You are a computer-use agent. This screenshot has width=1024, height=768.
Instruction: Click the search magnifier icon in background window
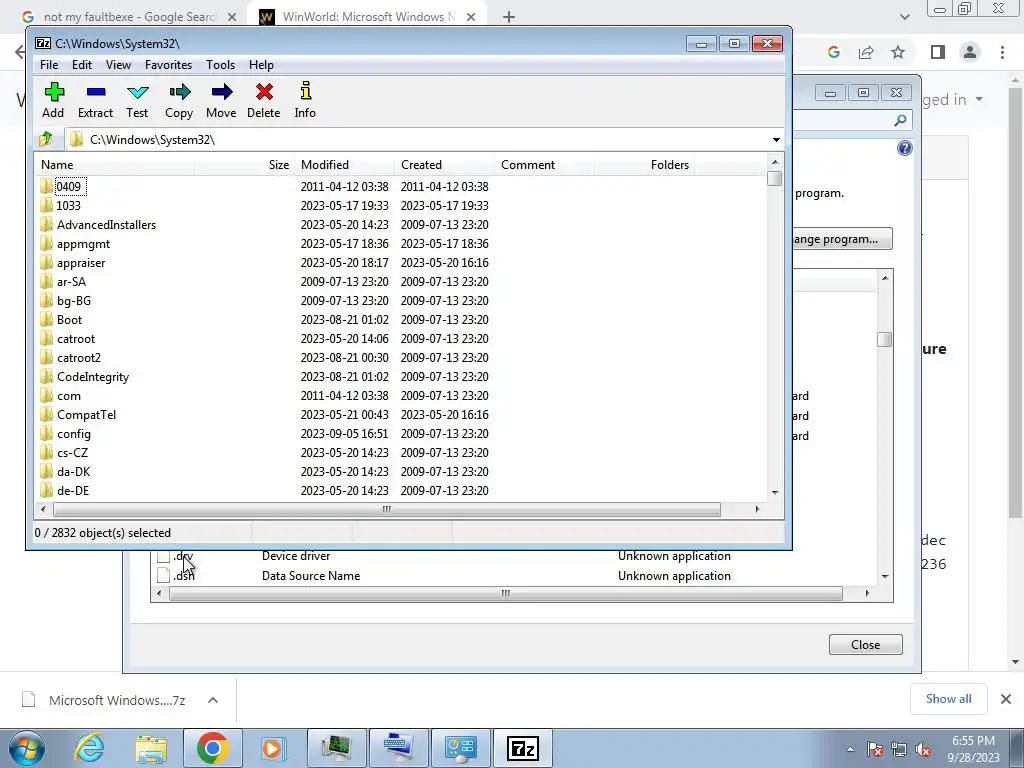coord(900,120)
